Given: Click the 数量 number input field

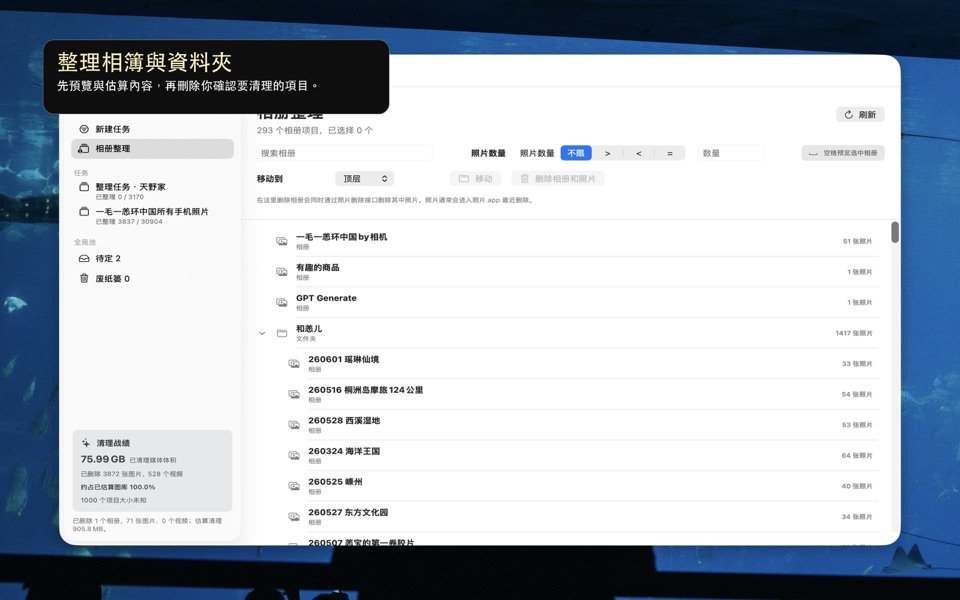Looking at the screenshot, I should pyautogui.click(x=731, y=153).
